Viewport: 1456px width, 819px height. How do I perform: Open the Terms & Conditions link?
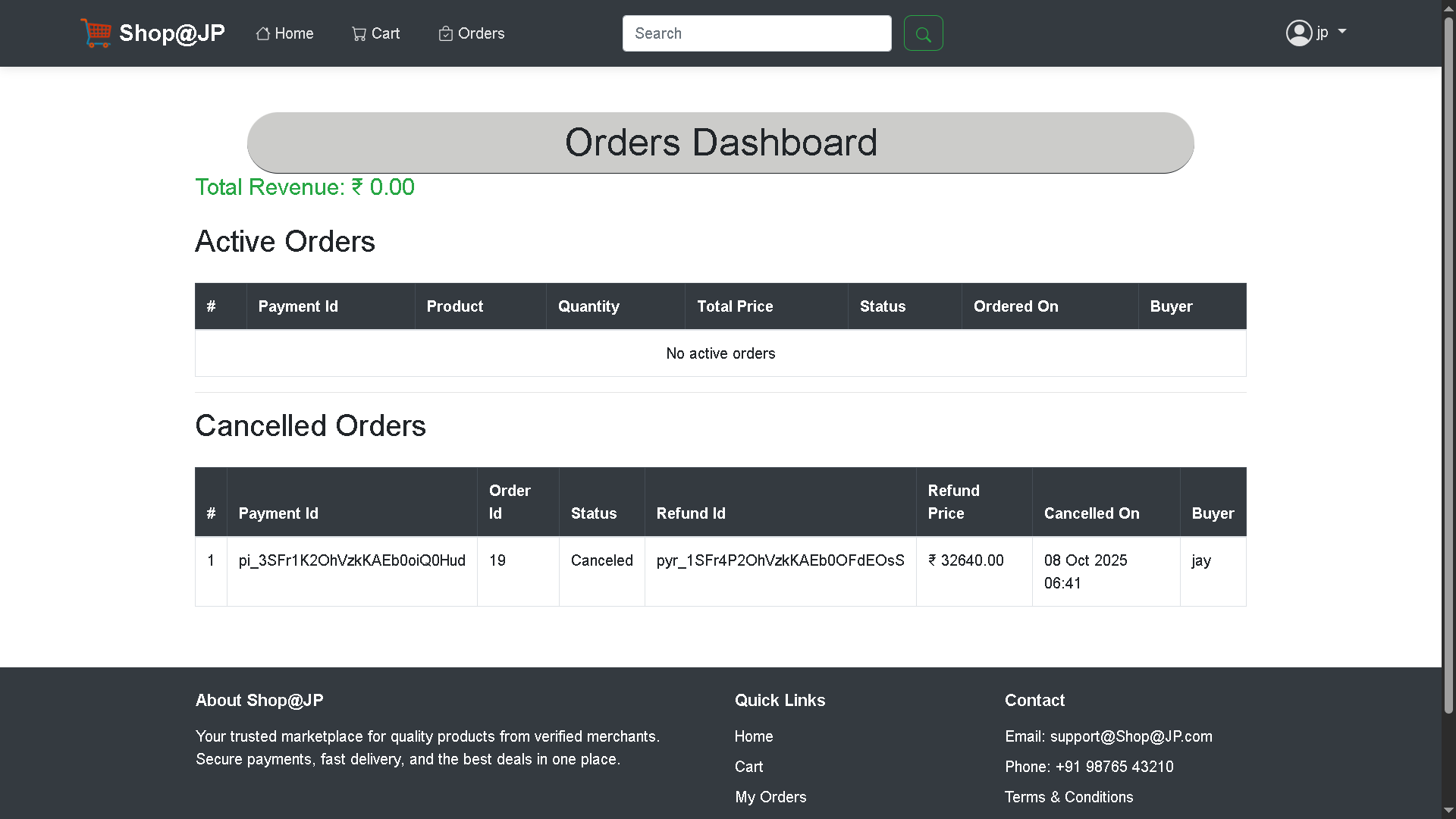[x=1068, y=797]
